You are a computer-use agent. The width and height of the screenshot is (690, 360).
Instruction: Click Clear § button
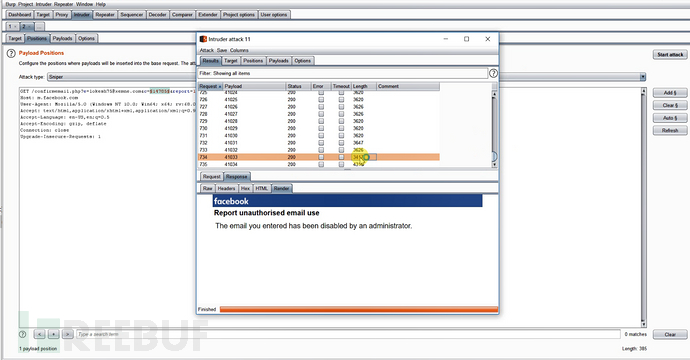[x=670, y=105]
